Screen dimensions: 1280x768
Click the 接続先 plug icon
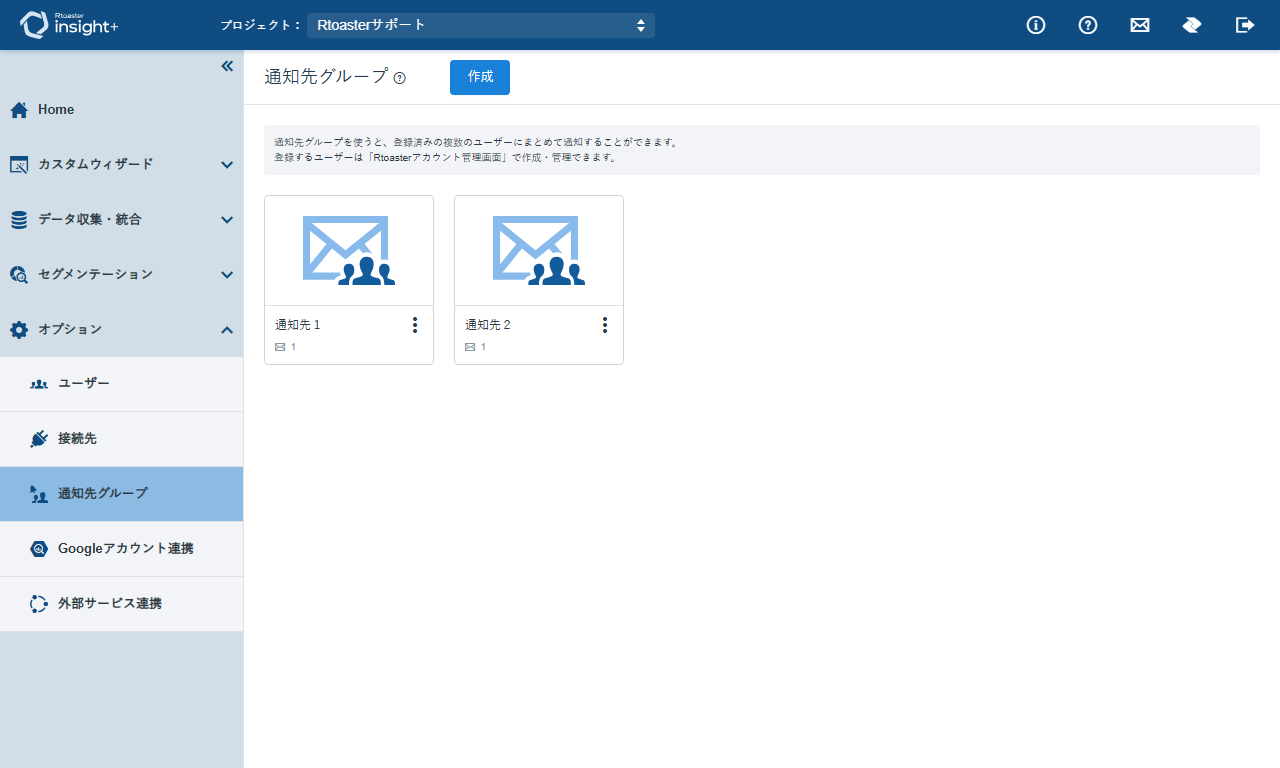click(x=39, y=439)
